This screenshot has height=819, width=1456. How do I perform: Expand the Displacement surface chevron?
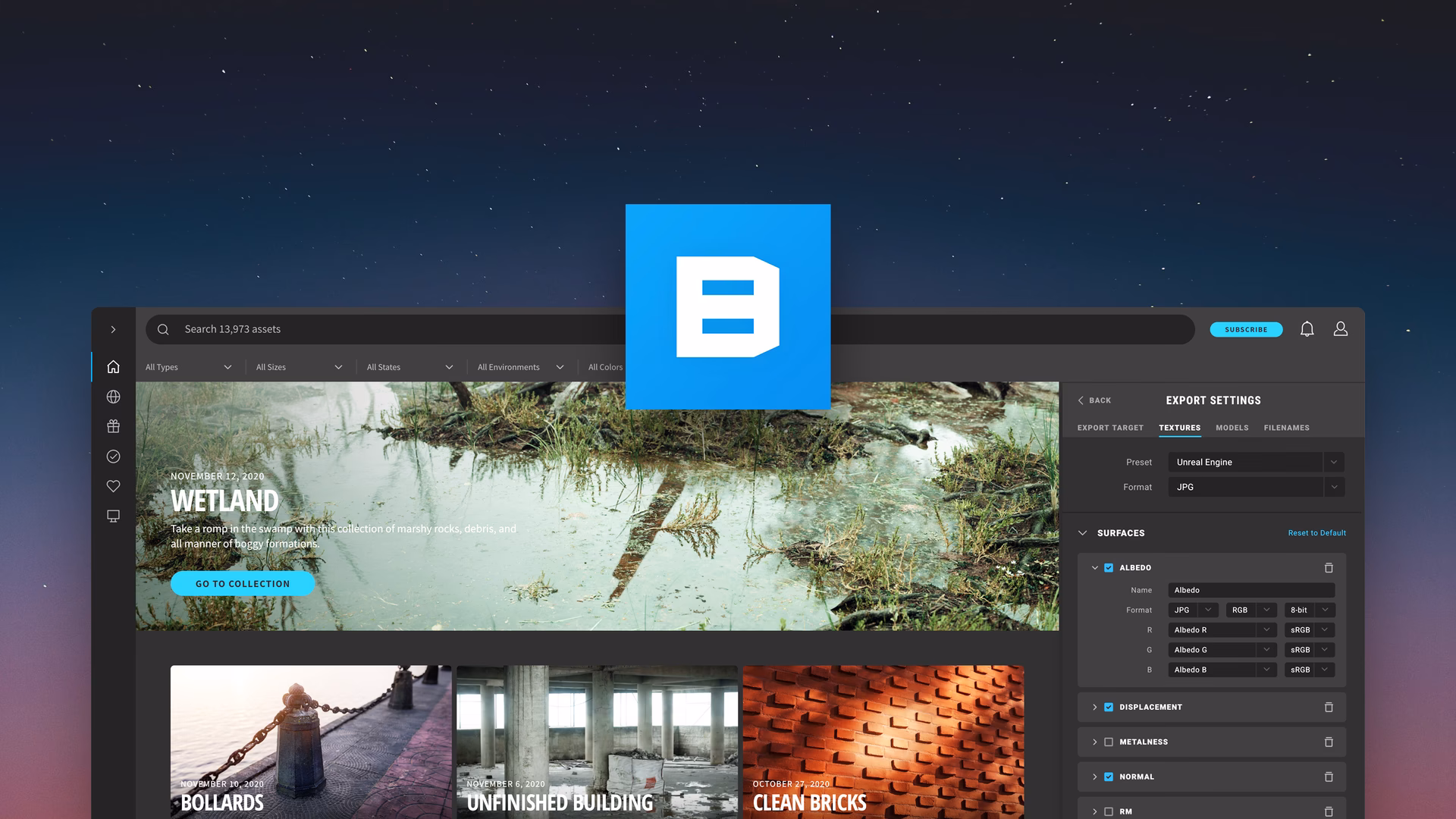(1094, 708)
